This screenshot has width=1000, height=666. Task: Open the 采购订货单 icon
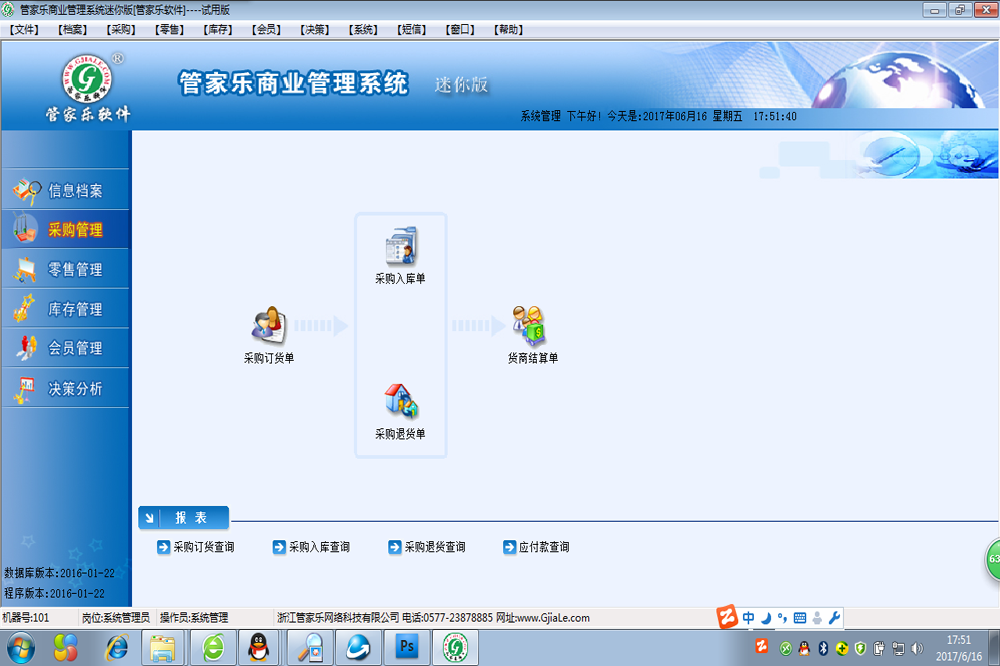(269, 334)
